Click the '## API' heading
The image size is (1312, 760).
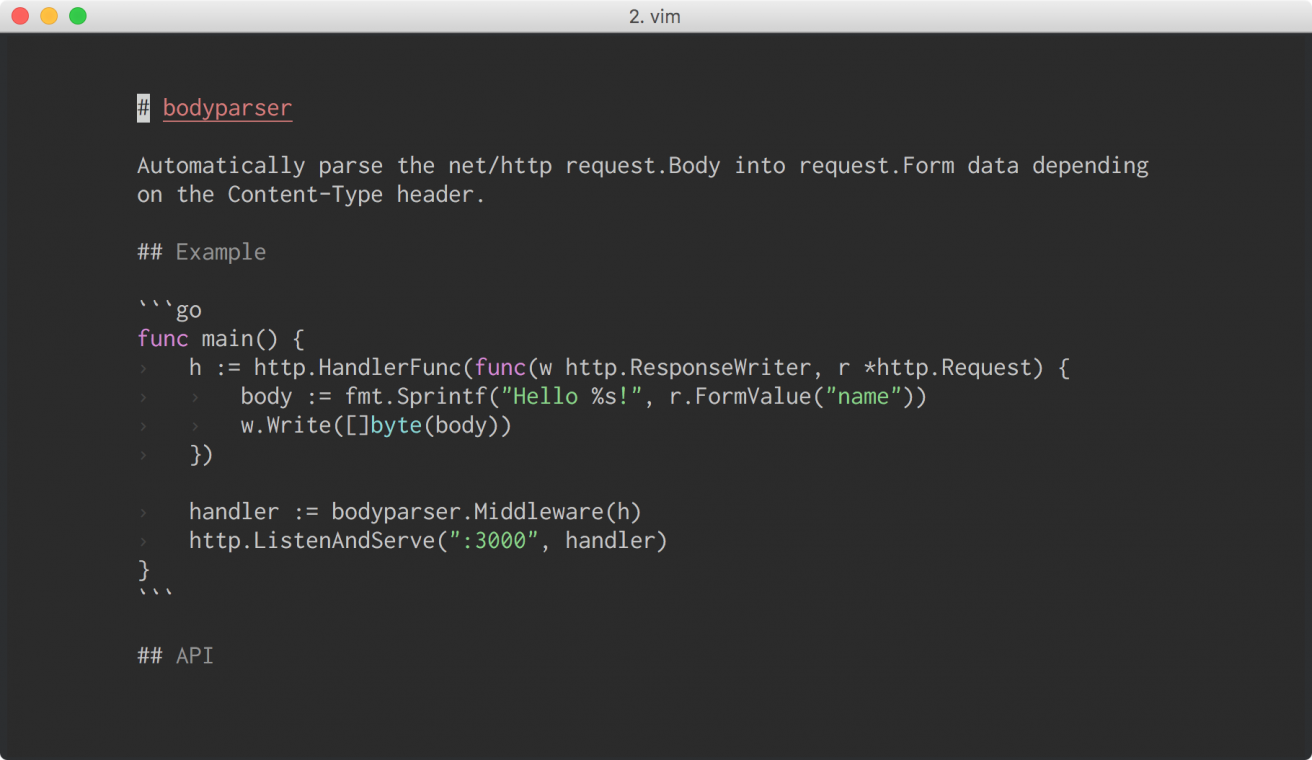click(x=176, y=657)
